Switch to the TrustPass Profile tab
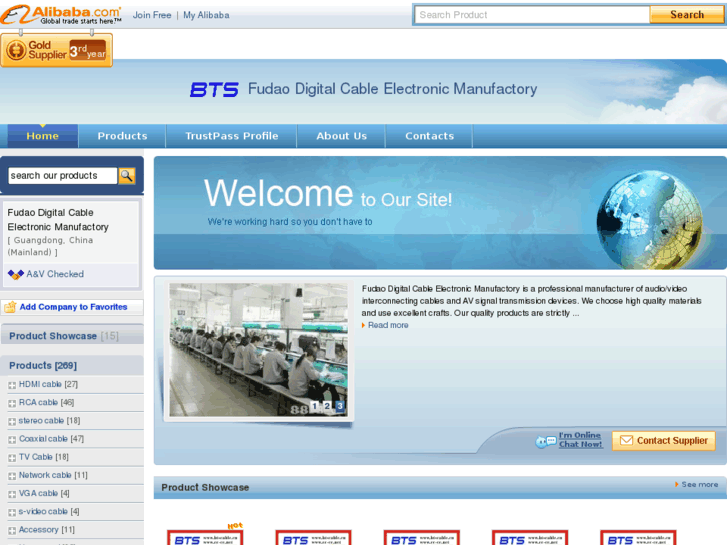Screen dimensions: 727x545 232,136
